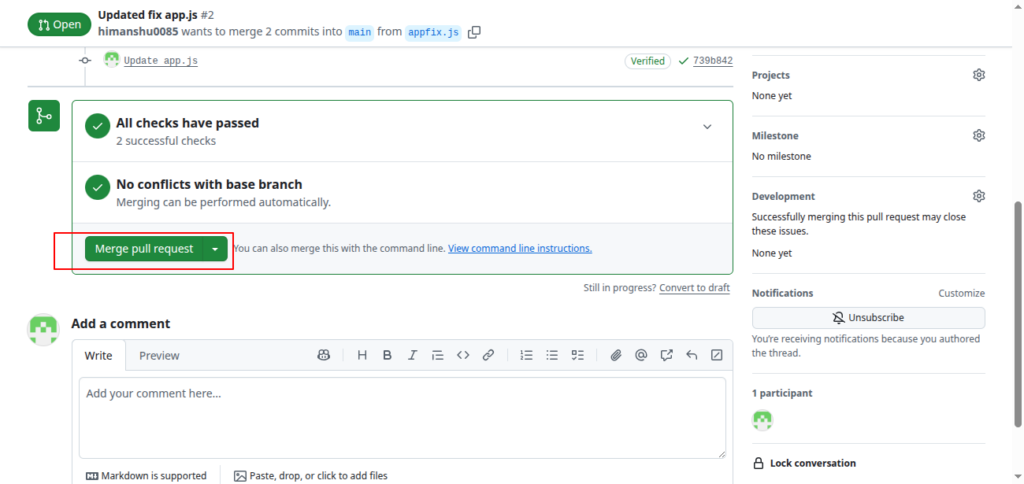Image resolution: width=1024 pixels, height=484 pixels.
Task: Apply italic formatting in comment editor
Action: coord(412,355)
